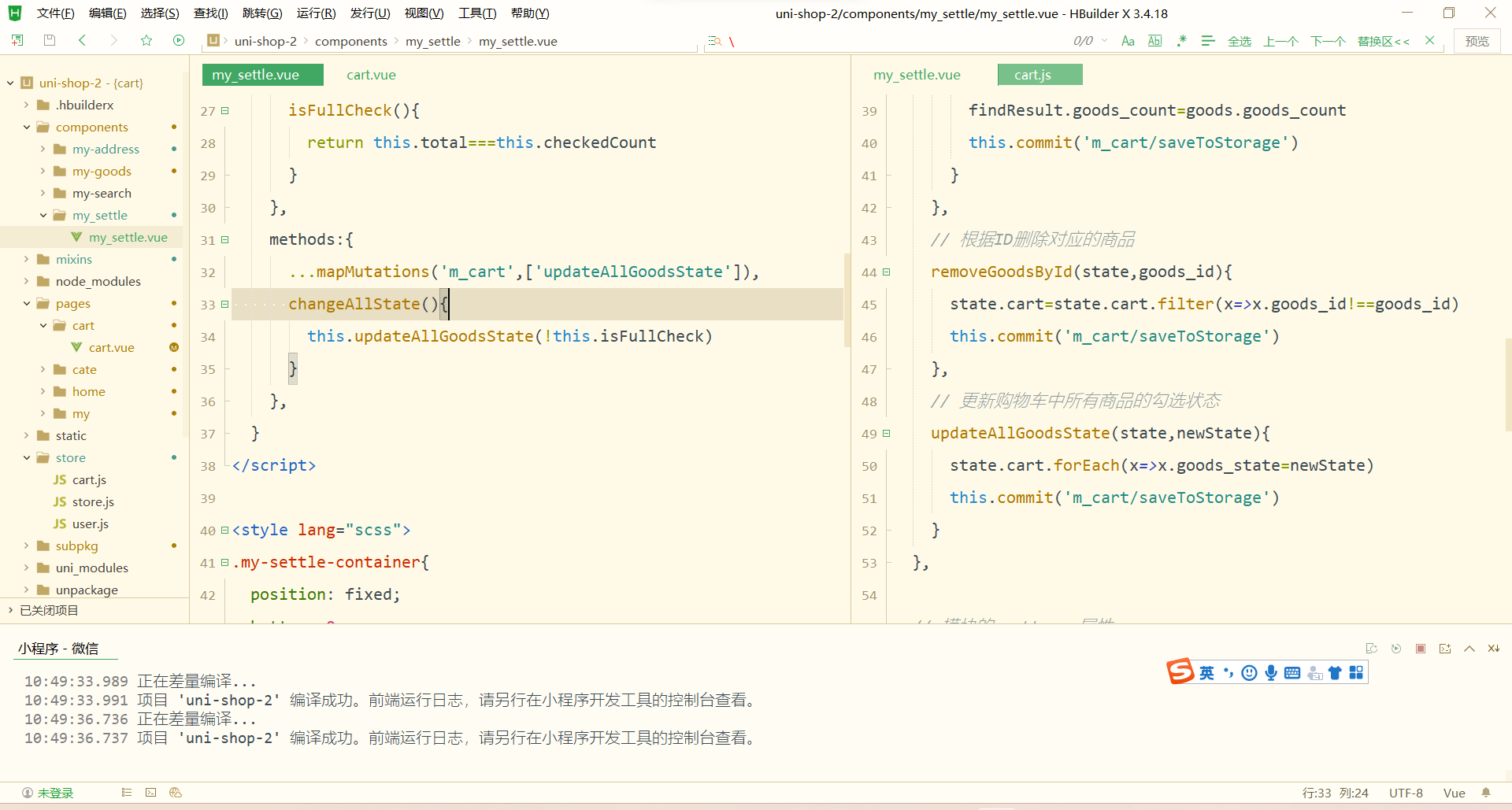Fold removeGoodsById at line 44

[x=887, y=272]
